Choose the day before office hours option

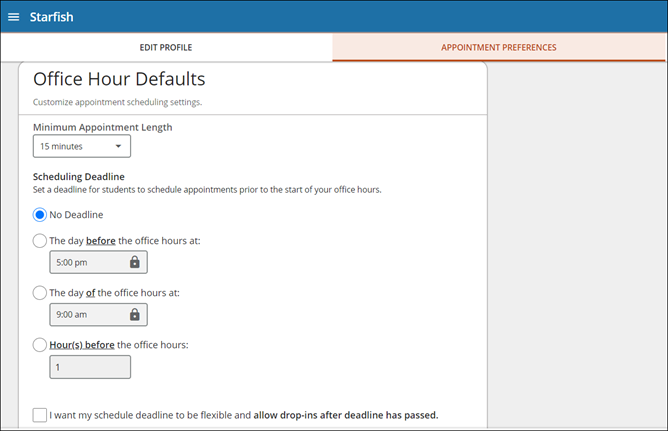(x=40, y=240)
